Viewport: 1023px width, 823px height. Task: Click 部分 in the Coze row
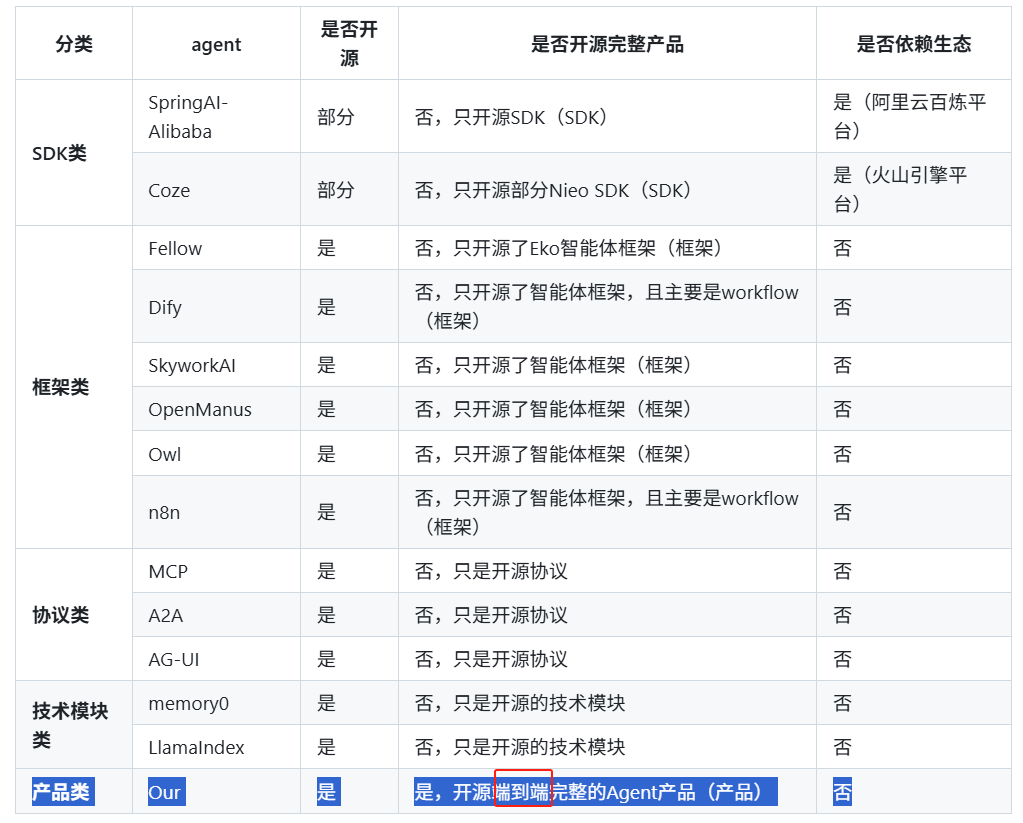click(x=335, y=190)
